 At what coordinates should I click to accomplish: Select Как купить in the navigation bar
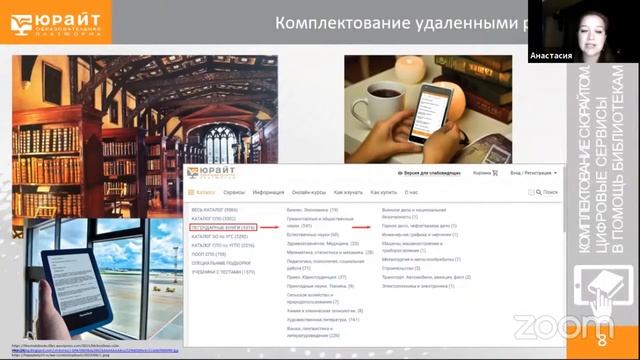pos(383,192)
